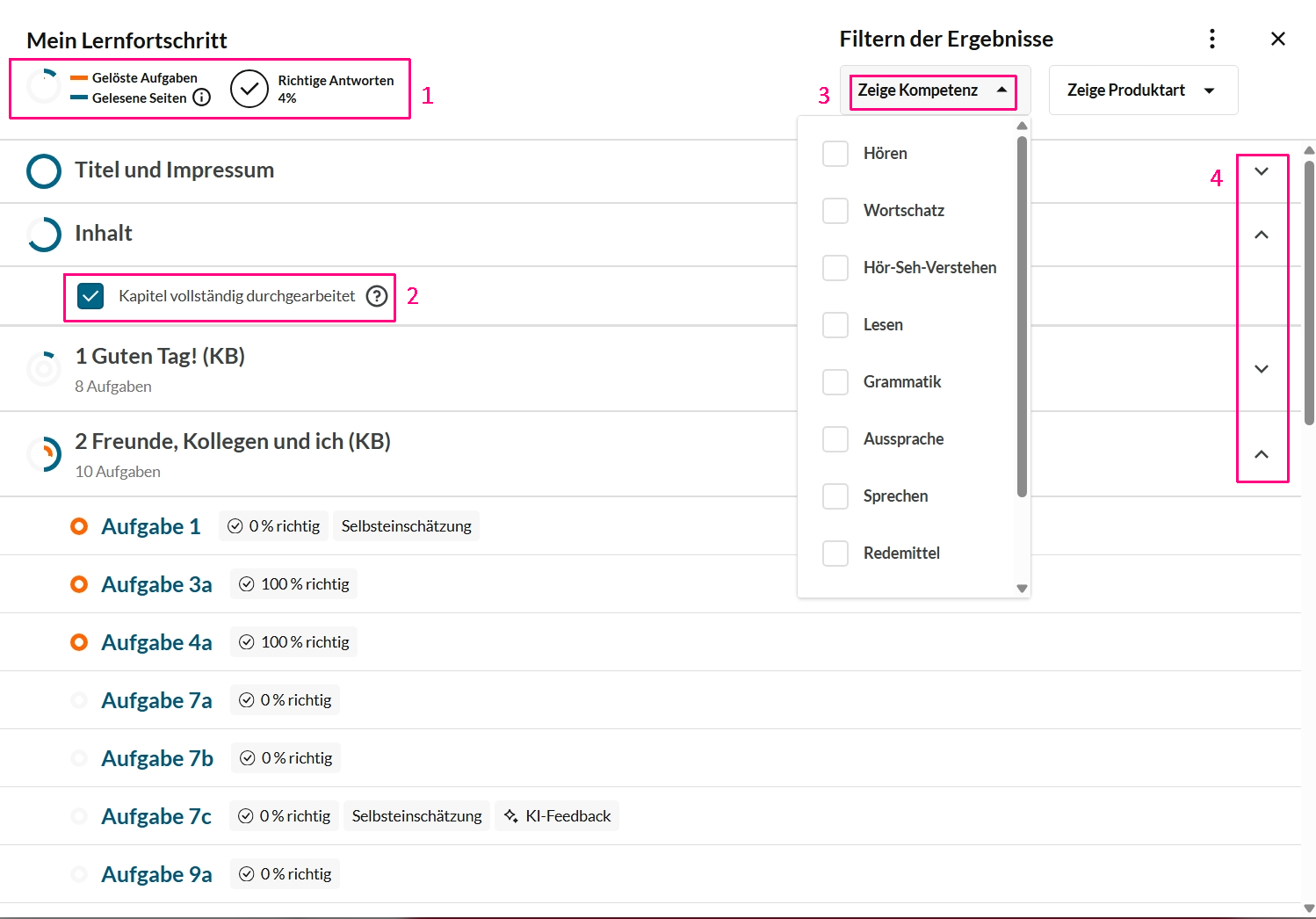
Task: Enable the Hören filter checkbox
Action: [835, 154]
